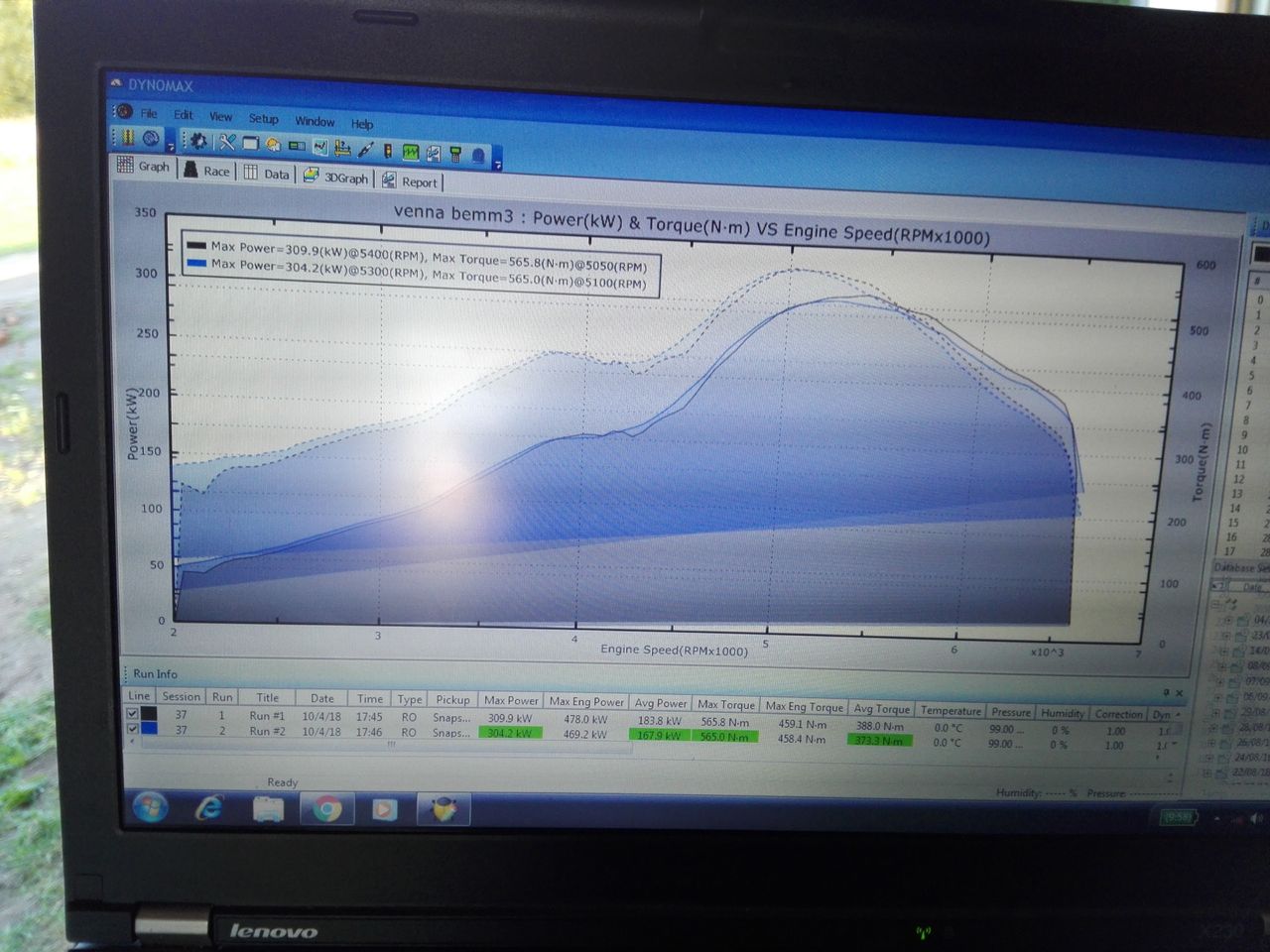Screen dimensions: 1270x952
Task: Uncheck the Run #2 line checkbox
Action: tap(132, 729)
